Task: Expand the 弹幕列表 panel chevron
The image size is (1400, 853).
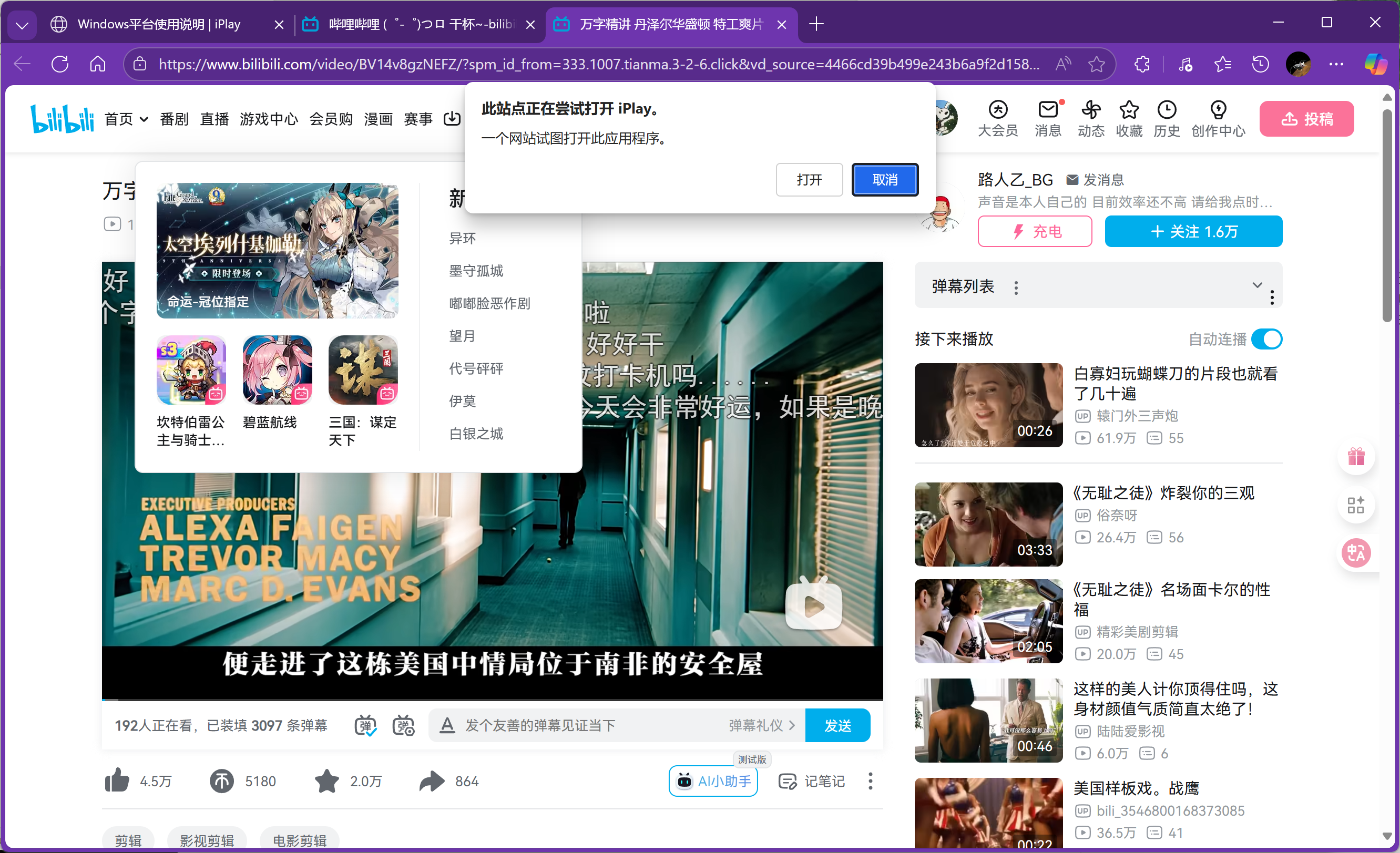Action: click(1258, 286)
